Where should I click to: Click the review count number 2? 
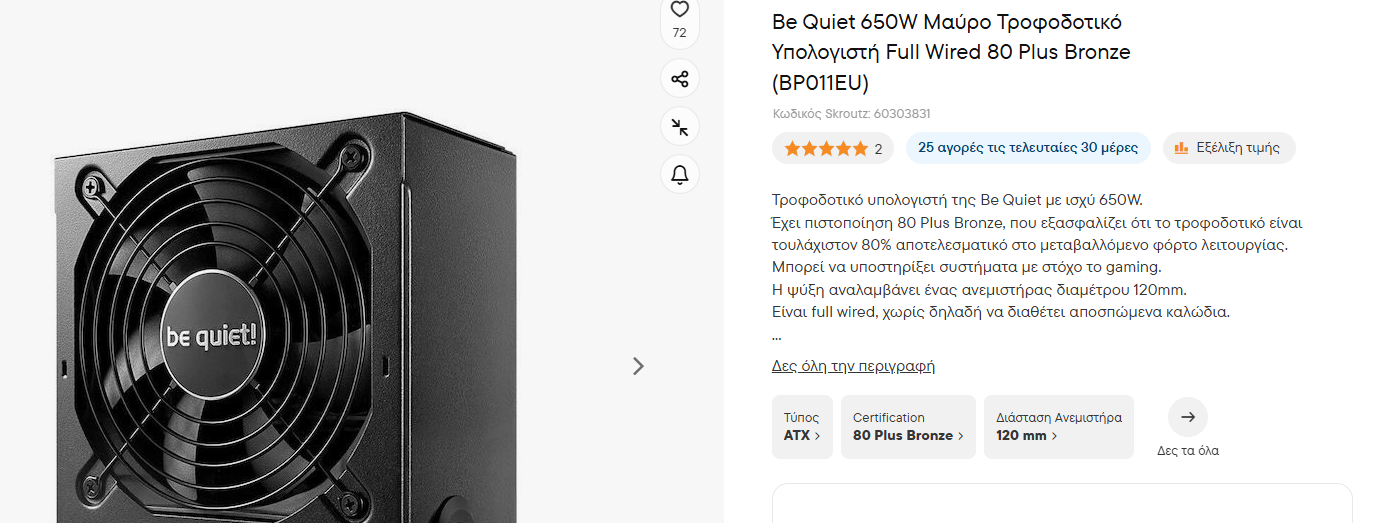(x=878, y=149)
